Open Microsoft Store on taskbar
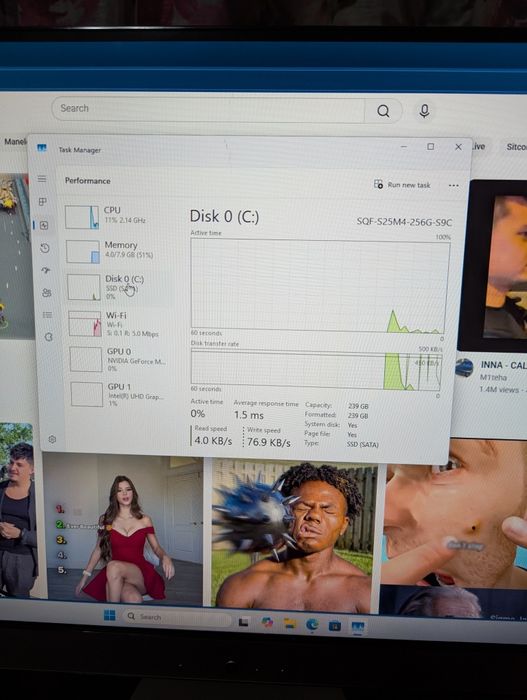 pos(335,626)
